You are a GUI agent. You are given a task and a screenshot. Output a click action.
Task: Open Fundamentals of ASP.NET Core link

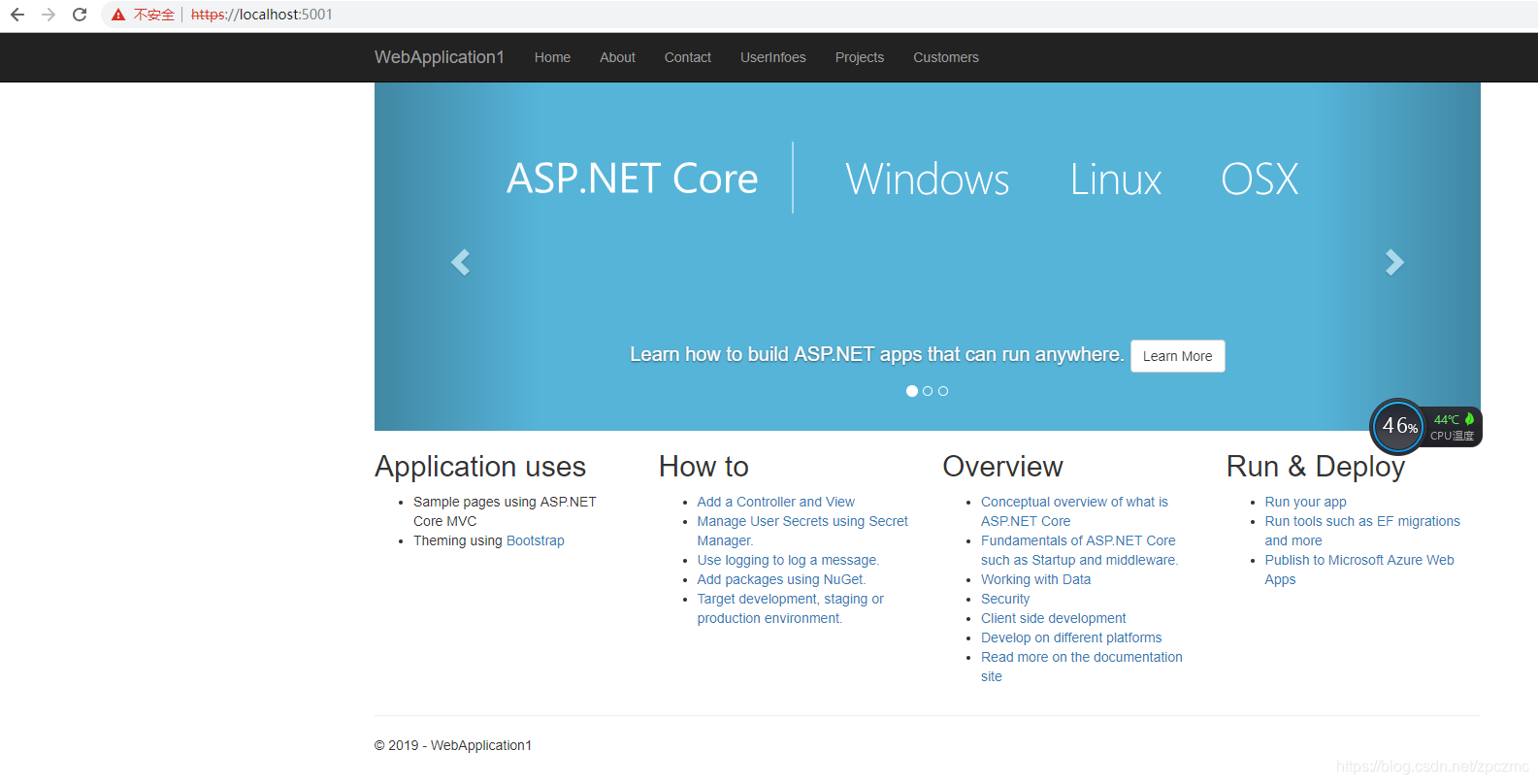[x=1079, y=550]
